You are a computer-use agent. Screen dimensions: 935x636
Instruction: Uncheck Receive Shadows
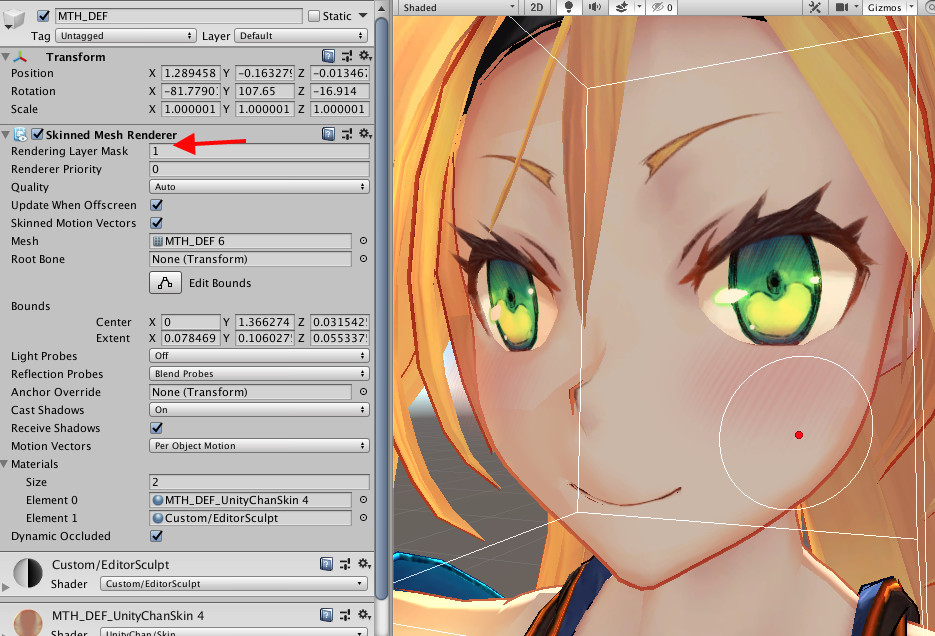pos(156,428)
